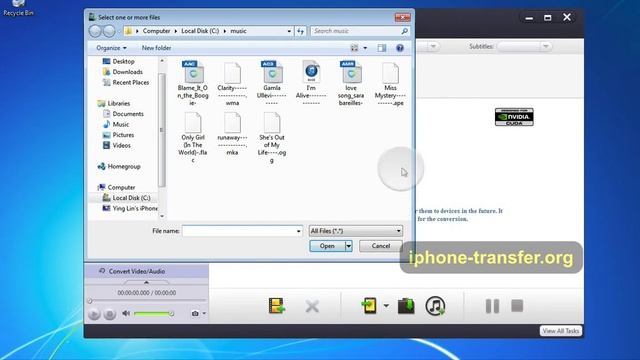Toggle the preview pane icon

tap(382, 48)
